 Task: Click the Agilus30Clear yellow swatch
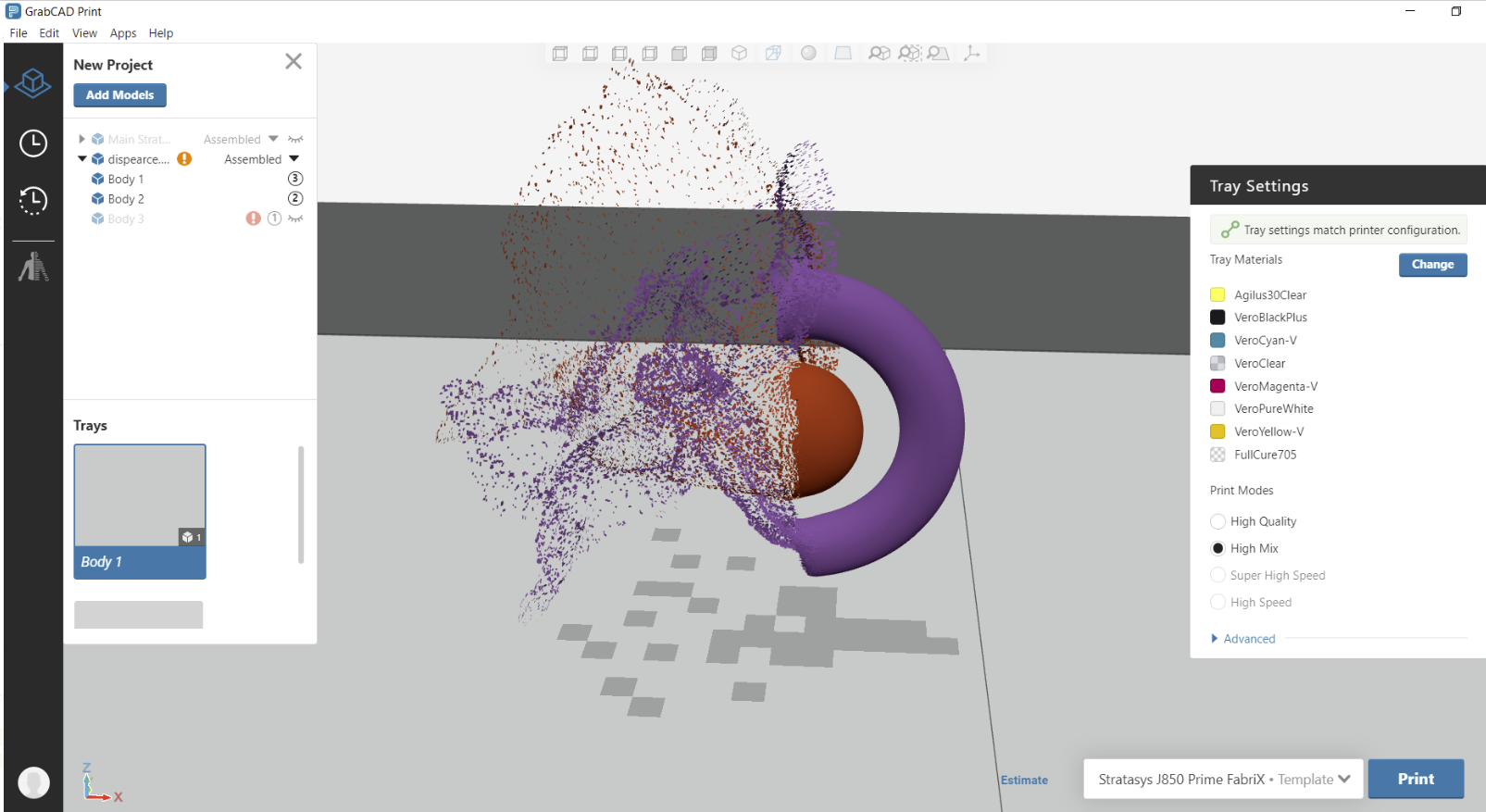click(x=1218, y=294)
